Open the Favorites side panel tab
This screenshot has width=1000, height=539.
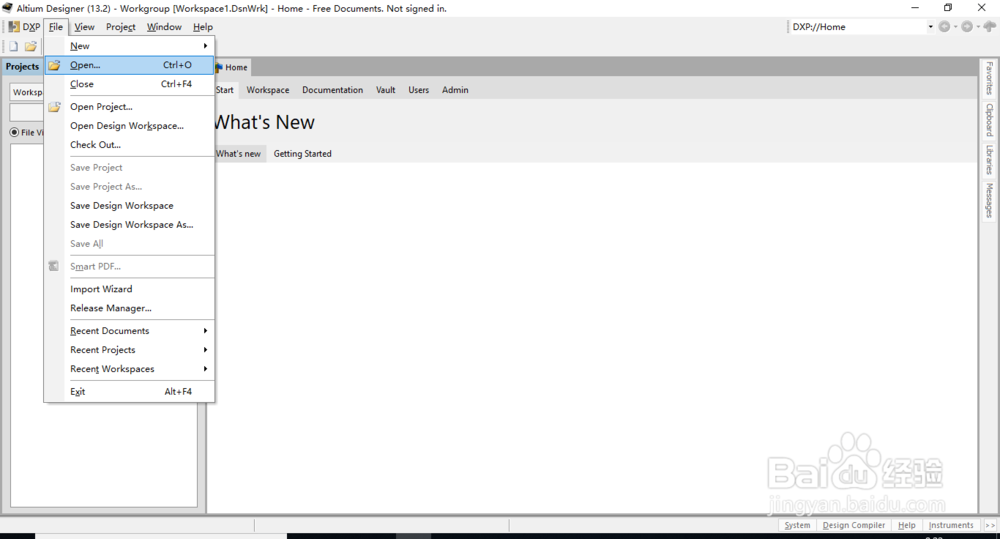click(989, 78)
